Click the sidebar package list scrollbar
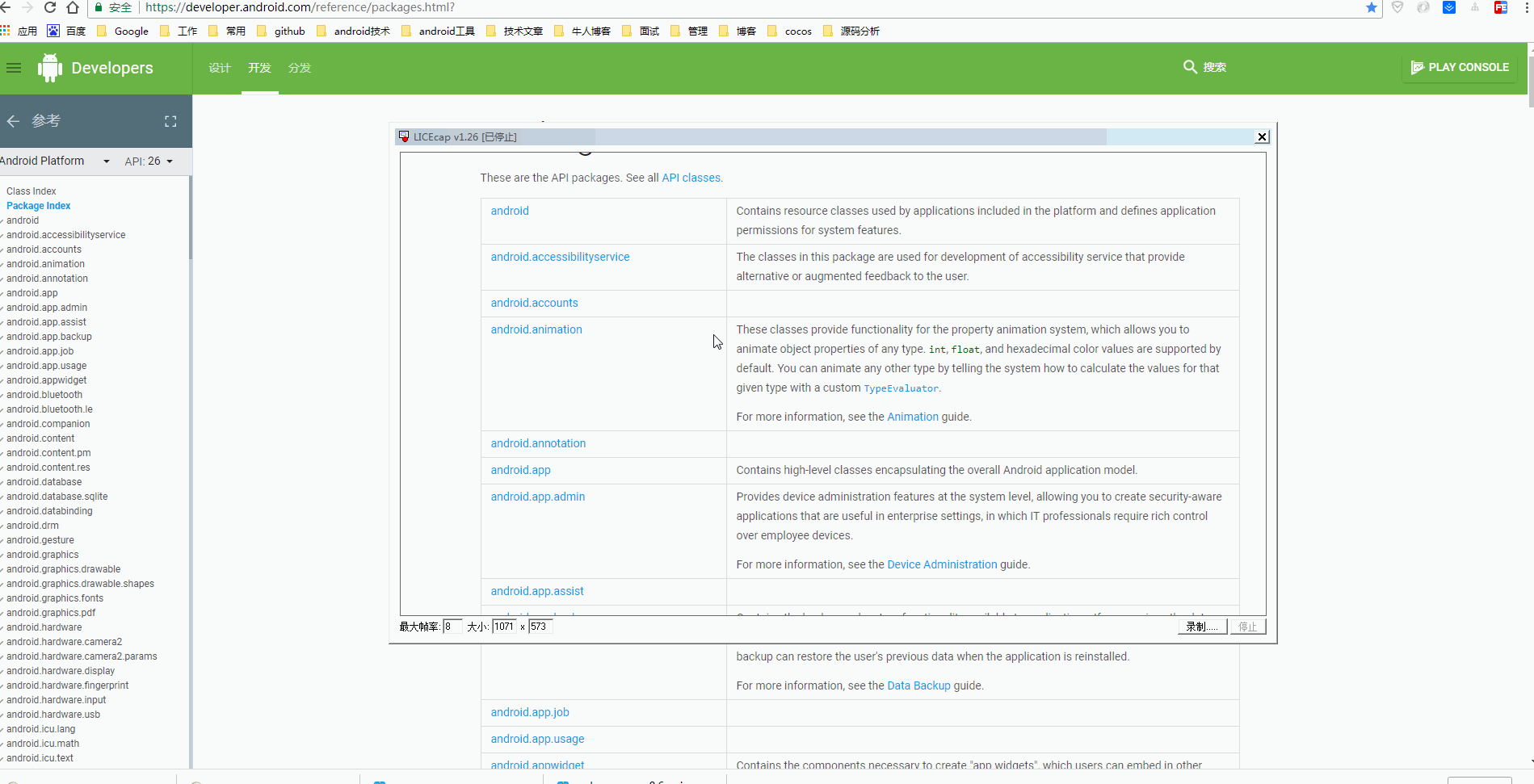 [x=190, y=218]
